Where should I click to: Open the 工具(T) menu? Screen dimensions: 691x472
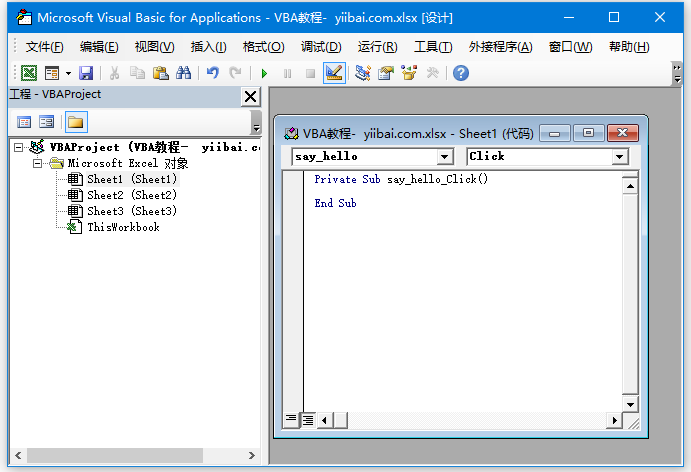coord(433,47)
